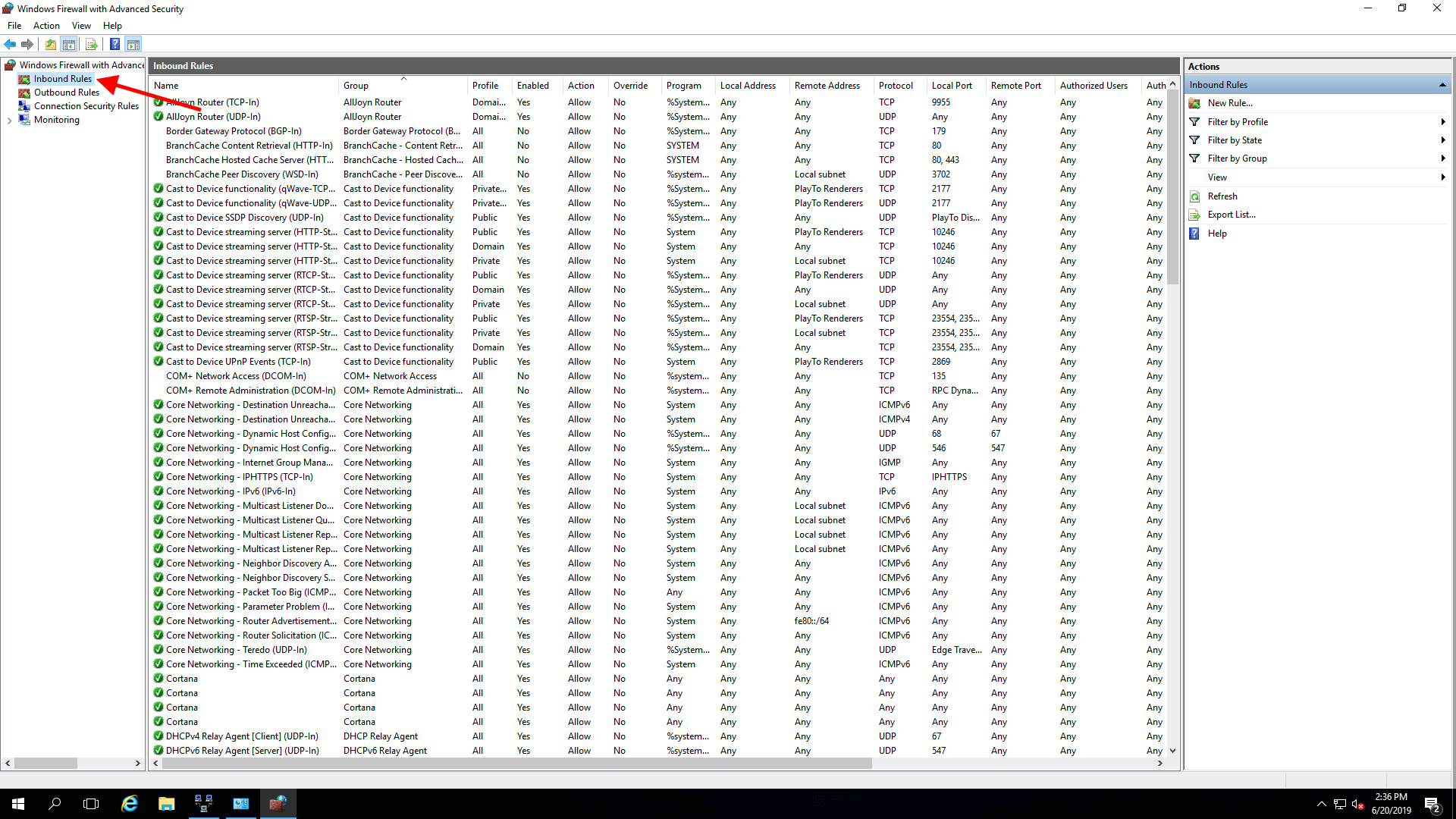This screenshot has width=1456, height=819.
Task: Click the Help icon in Actions pane
Action: pyautogui.click(x=1195, y=234)
